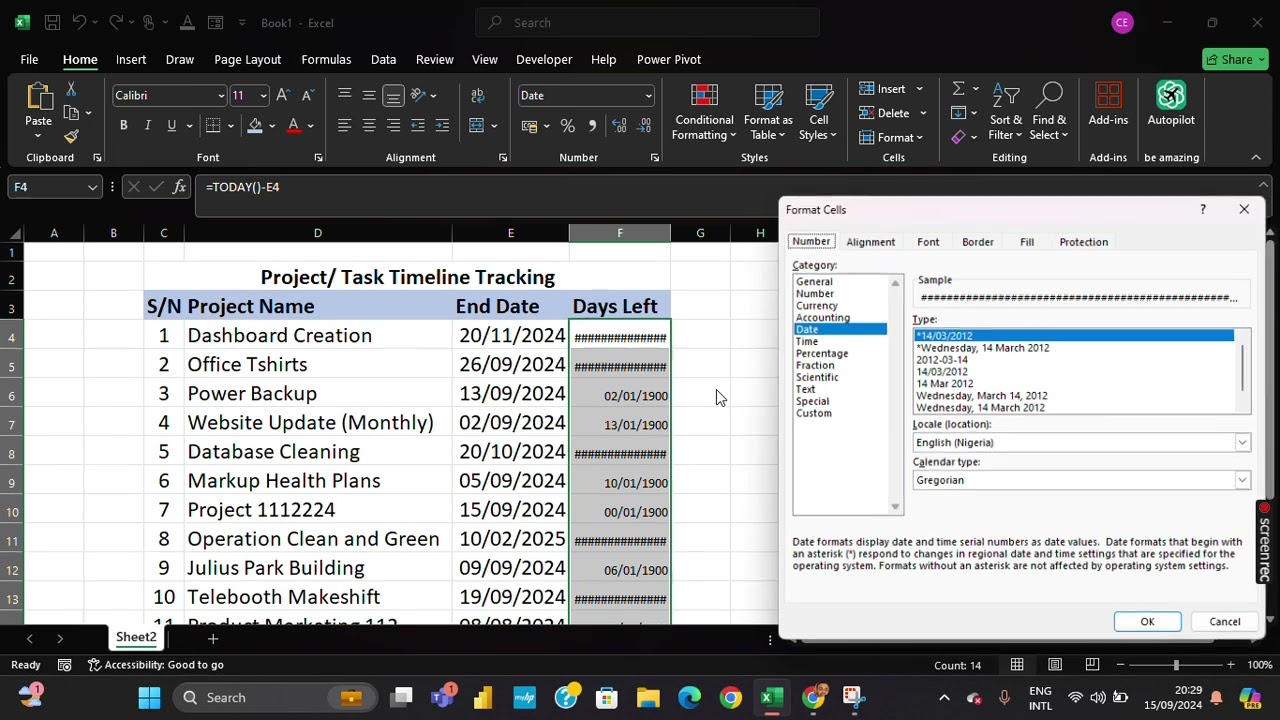Click OK in Format Cells dialog

[1147, 622]
